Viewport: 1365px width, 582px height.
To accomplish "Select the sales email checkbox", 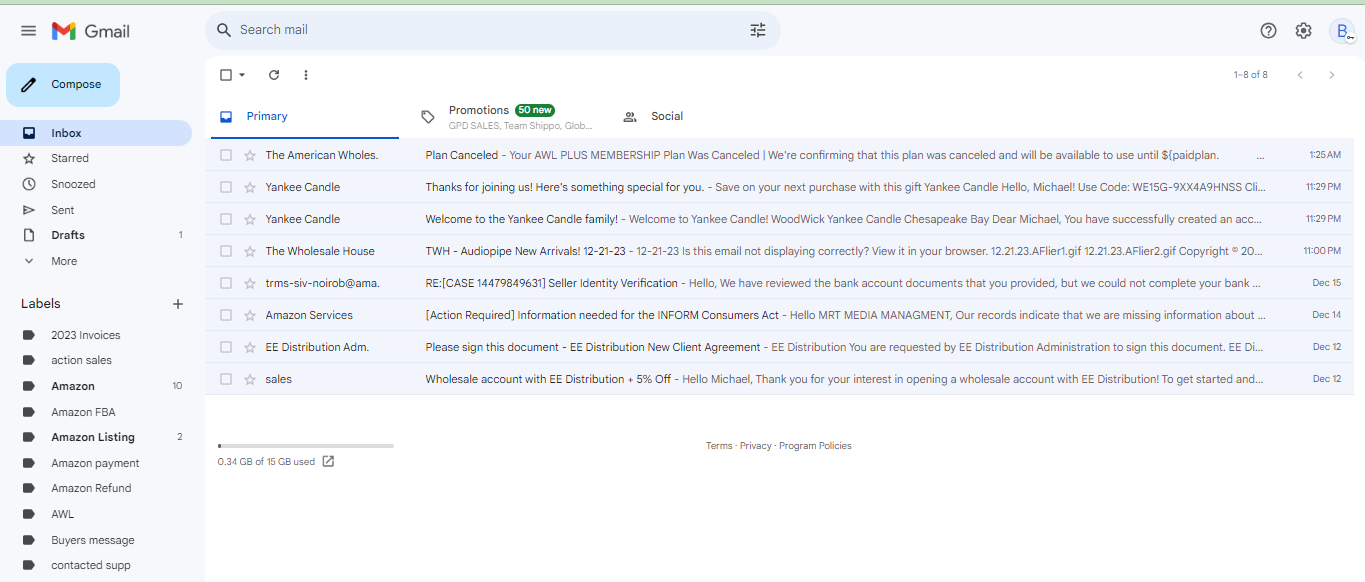I will (226, 379).
